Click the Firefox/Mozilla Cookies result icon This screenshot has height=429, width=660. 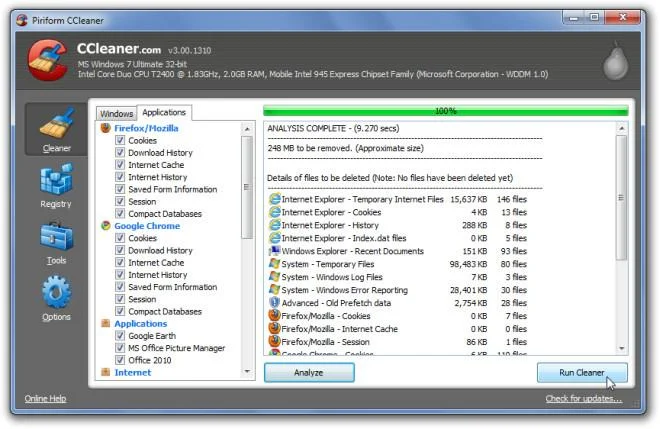(274, 315)
